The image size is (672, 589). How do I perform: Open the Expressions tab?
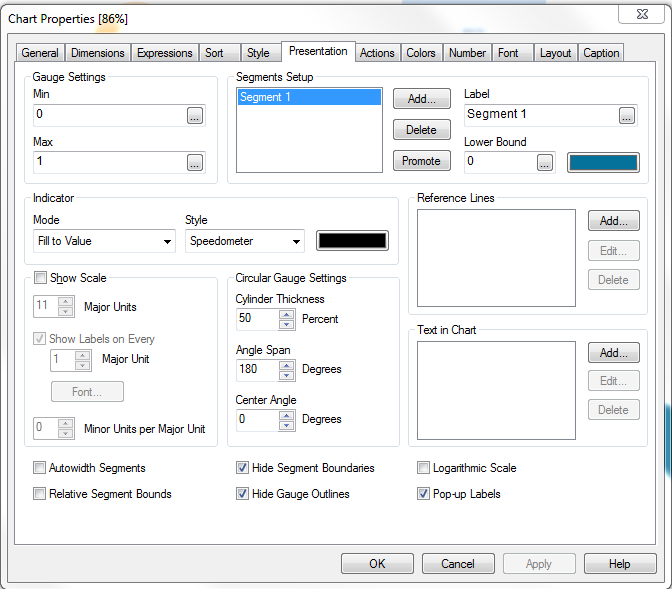pos(165,53)
